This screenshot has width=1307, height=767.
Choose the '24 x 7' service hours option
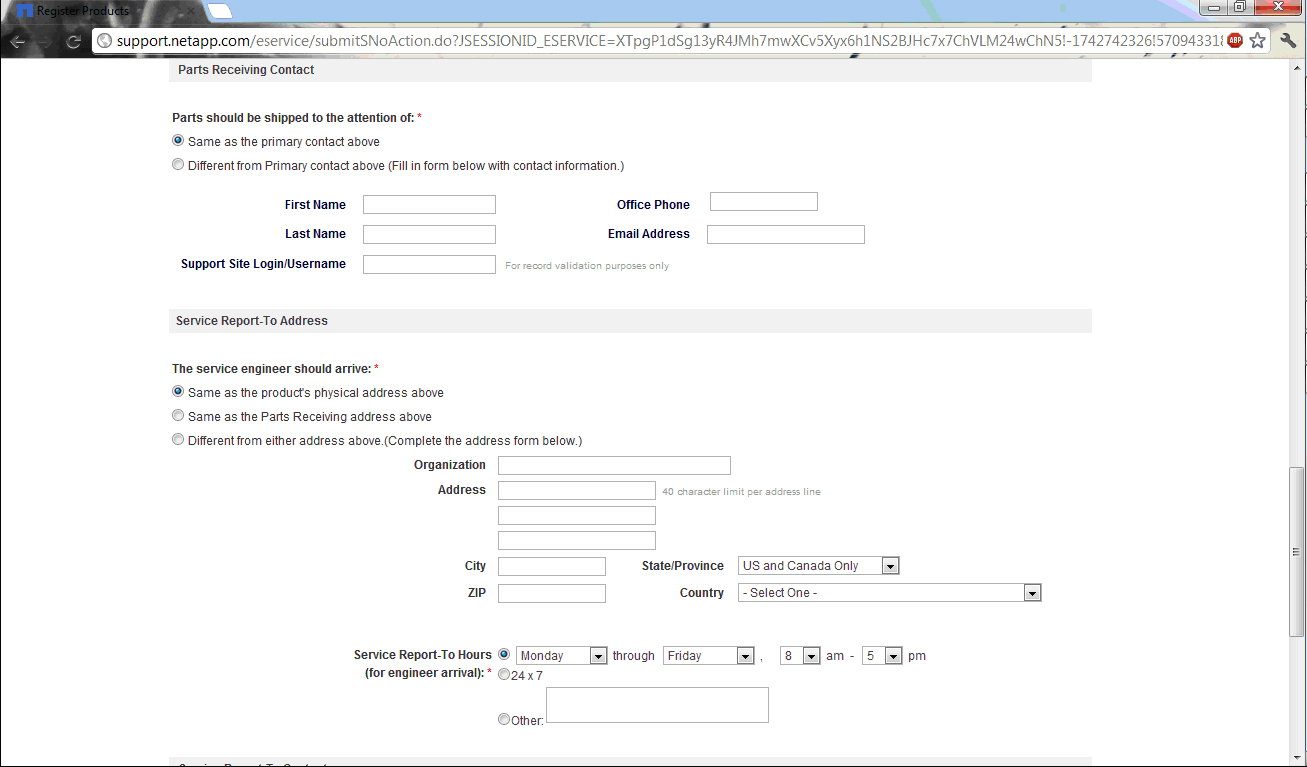point(504,675)
